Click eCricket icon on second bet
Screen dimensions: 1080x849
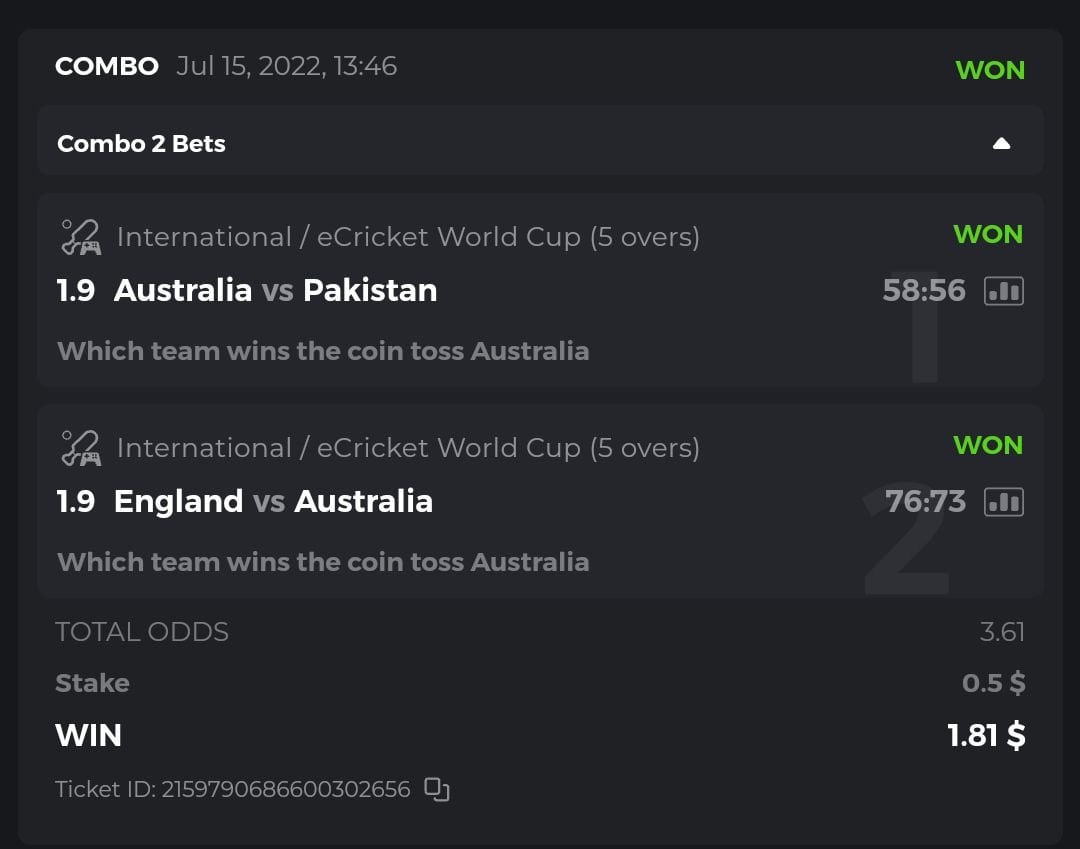click(81, 449)
